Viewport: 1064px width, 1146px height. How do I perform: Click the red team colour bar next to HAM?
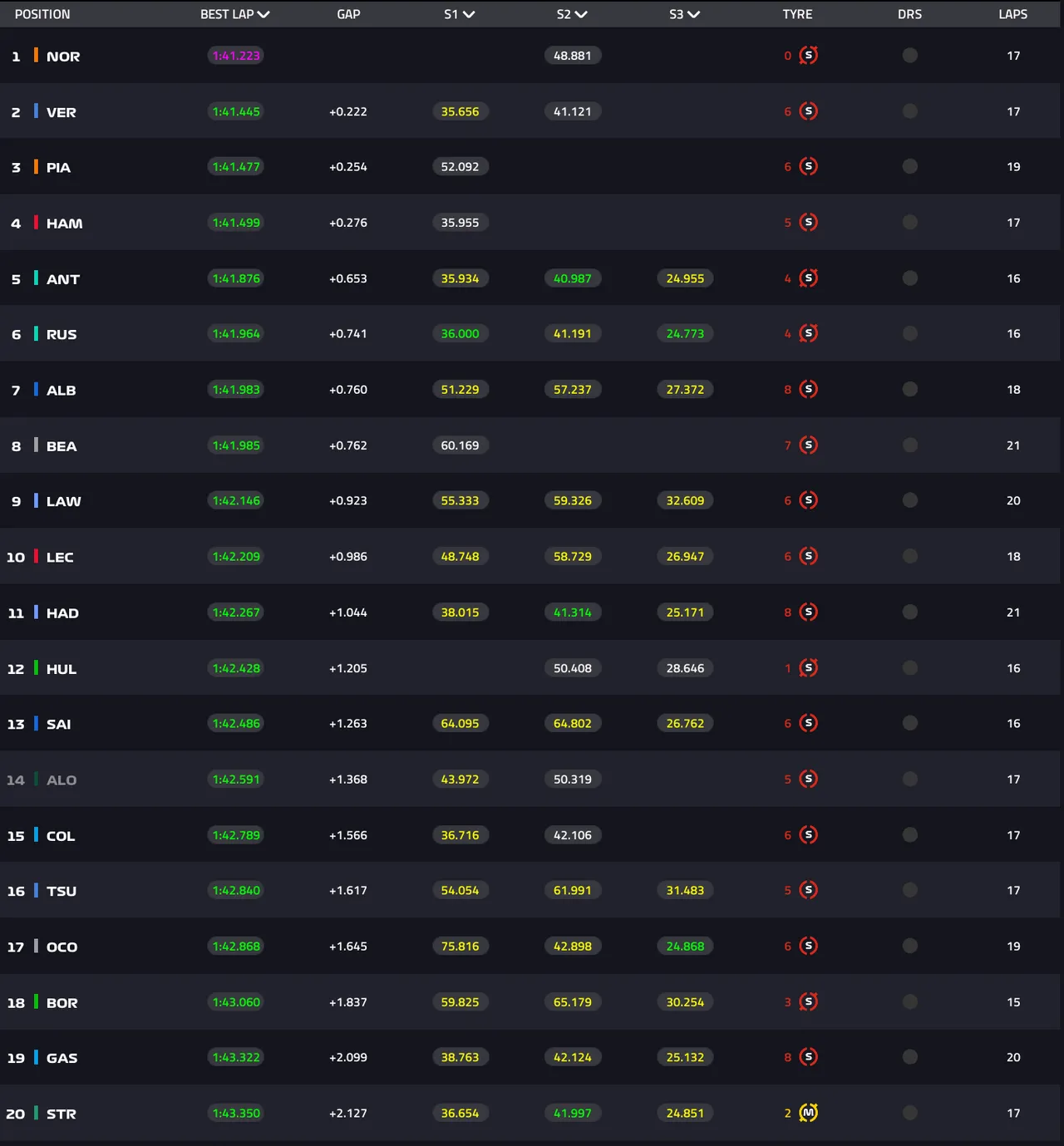(36, 222)
